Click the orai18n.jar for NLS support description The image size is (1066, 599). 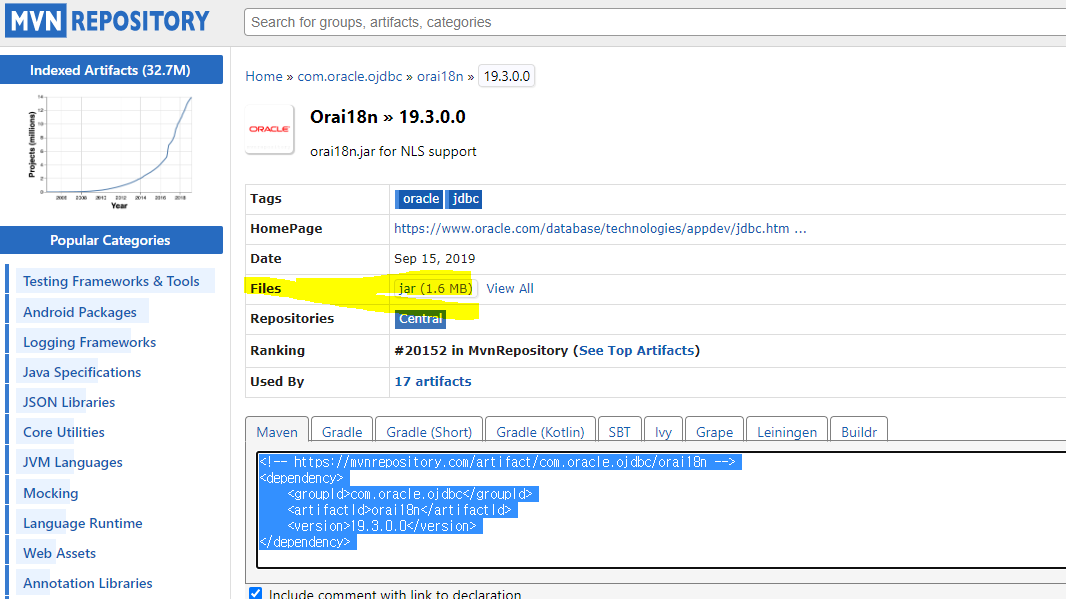[393, 151]
